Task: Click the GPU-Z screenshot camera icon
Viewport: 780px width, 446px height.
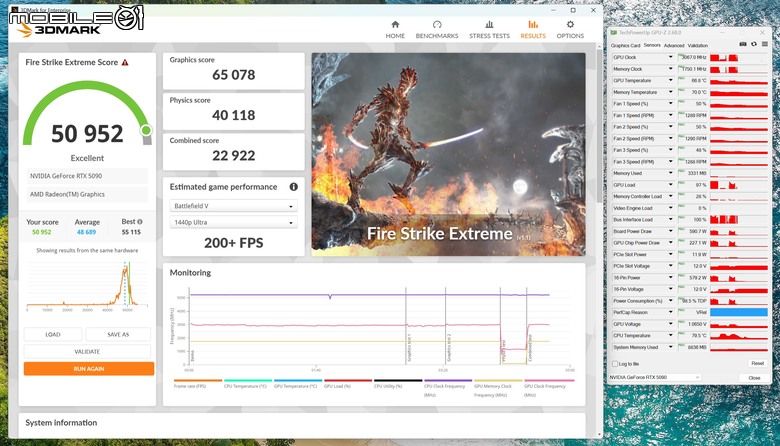Action: 743,44
